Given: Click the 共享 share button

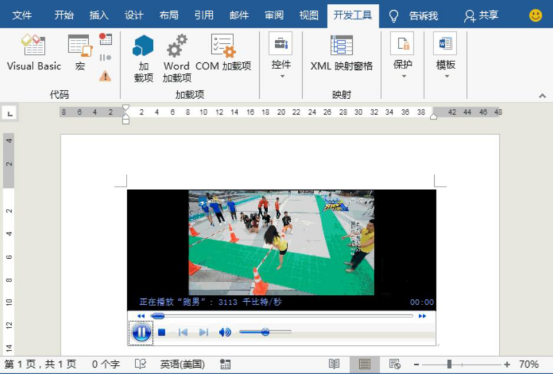Looking at the screenshot, I should [x=481, y=16].
